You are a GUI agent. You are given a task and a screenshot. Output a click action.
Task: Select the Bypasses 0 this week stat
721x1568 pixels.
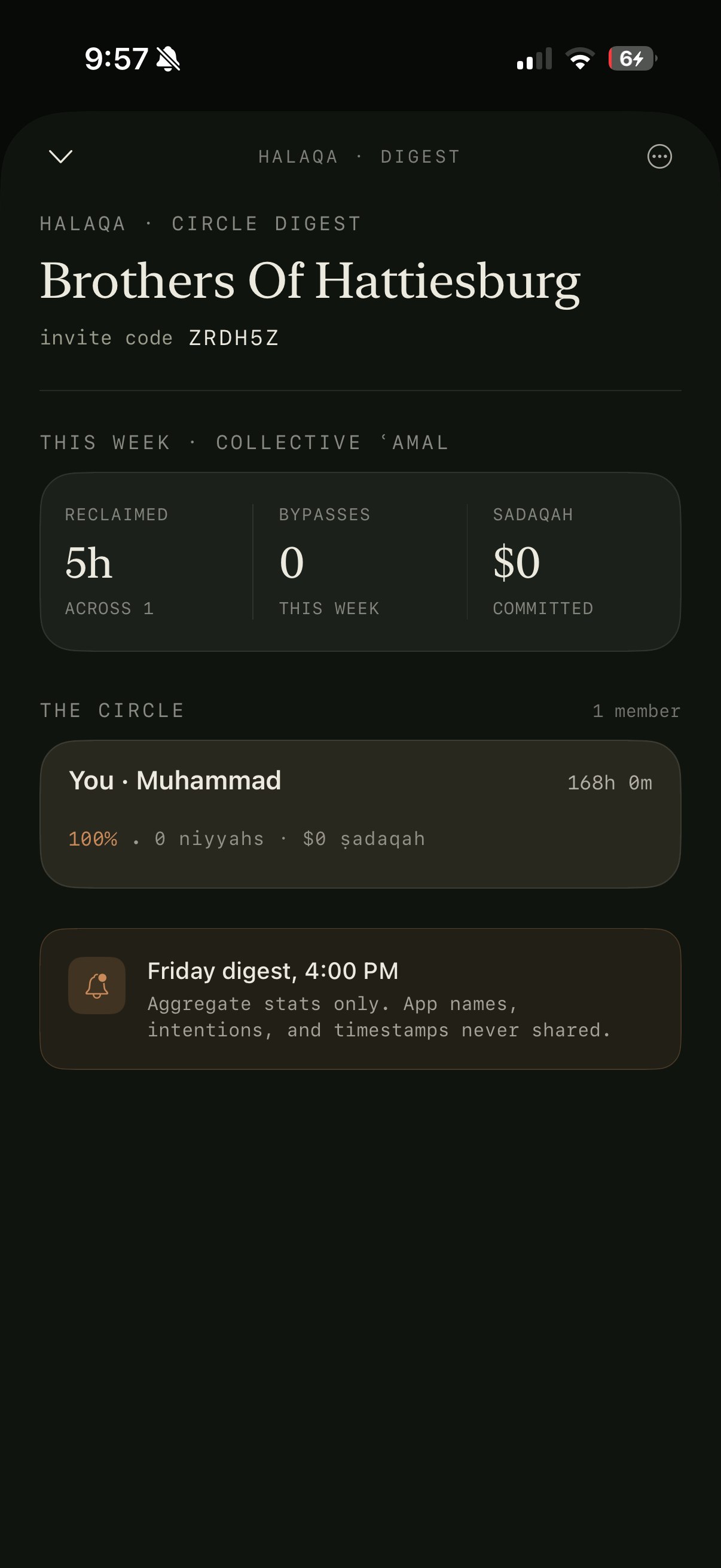359,562
